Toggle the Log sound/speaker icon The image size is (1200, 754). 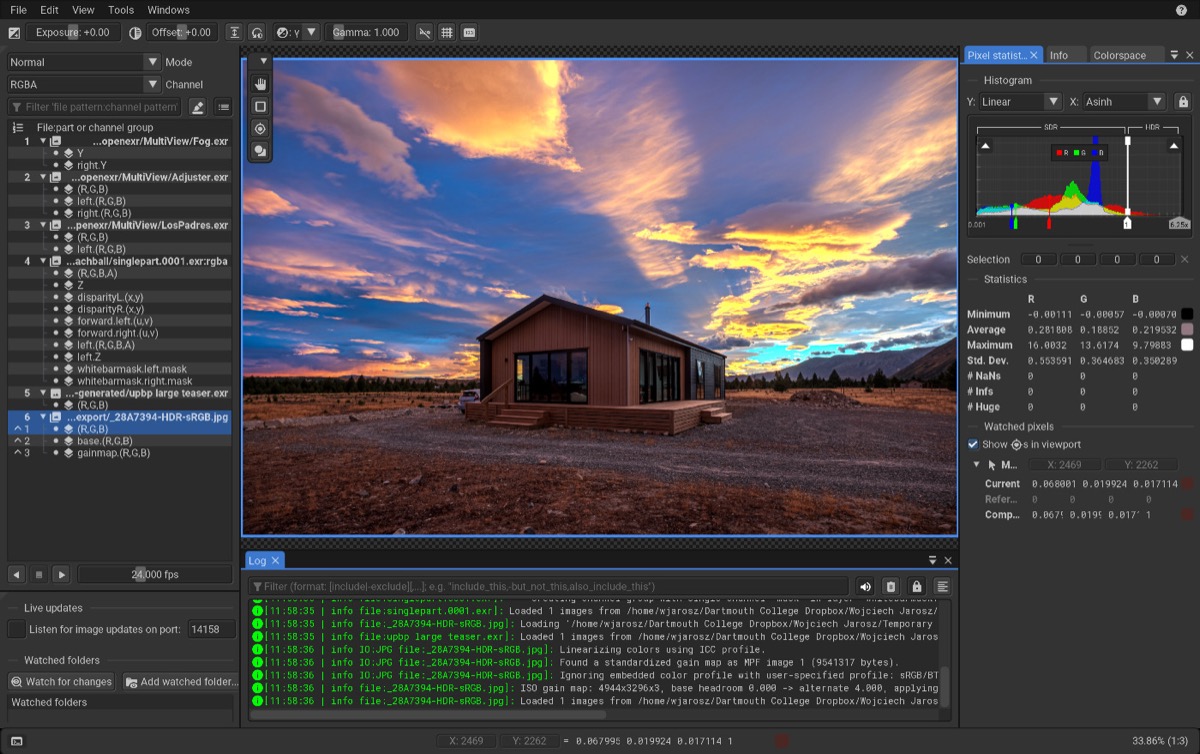(865, 587)
